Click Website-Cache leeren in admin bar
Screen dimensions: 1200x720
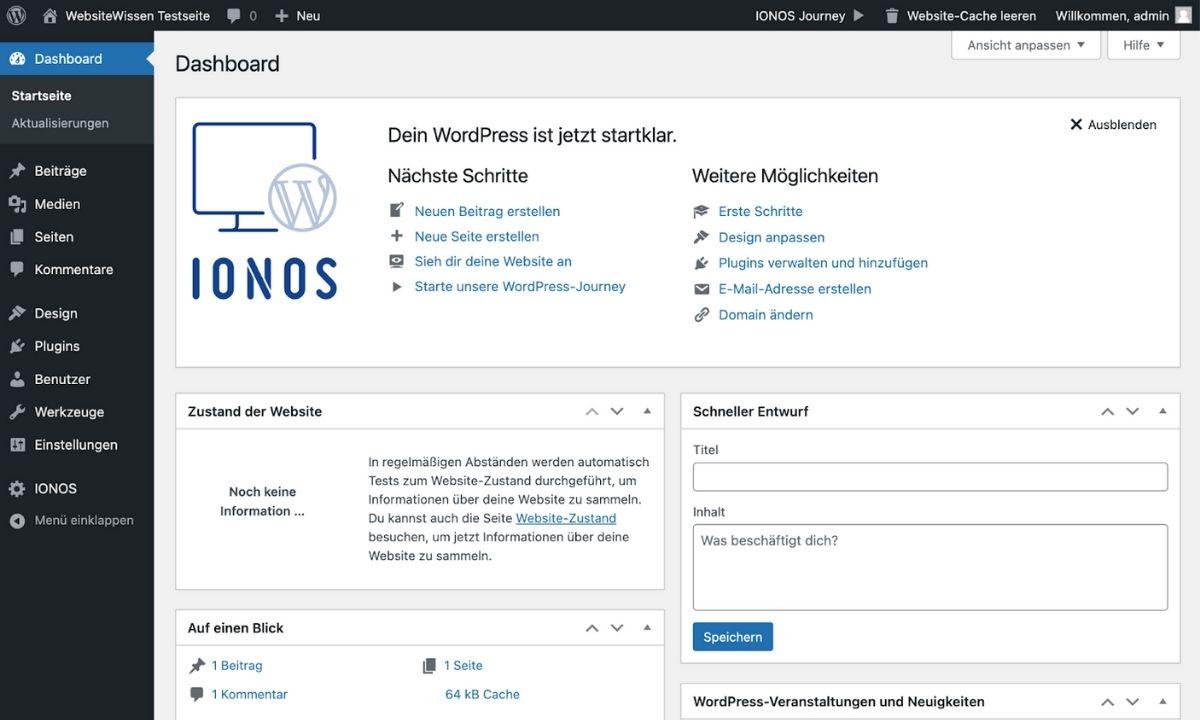click(x=960, y=16)
